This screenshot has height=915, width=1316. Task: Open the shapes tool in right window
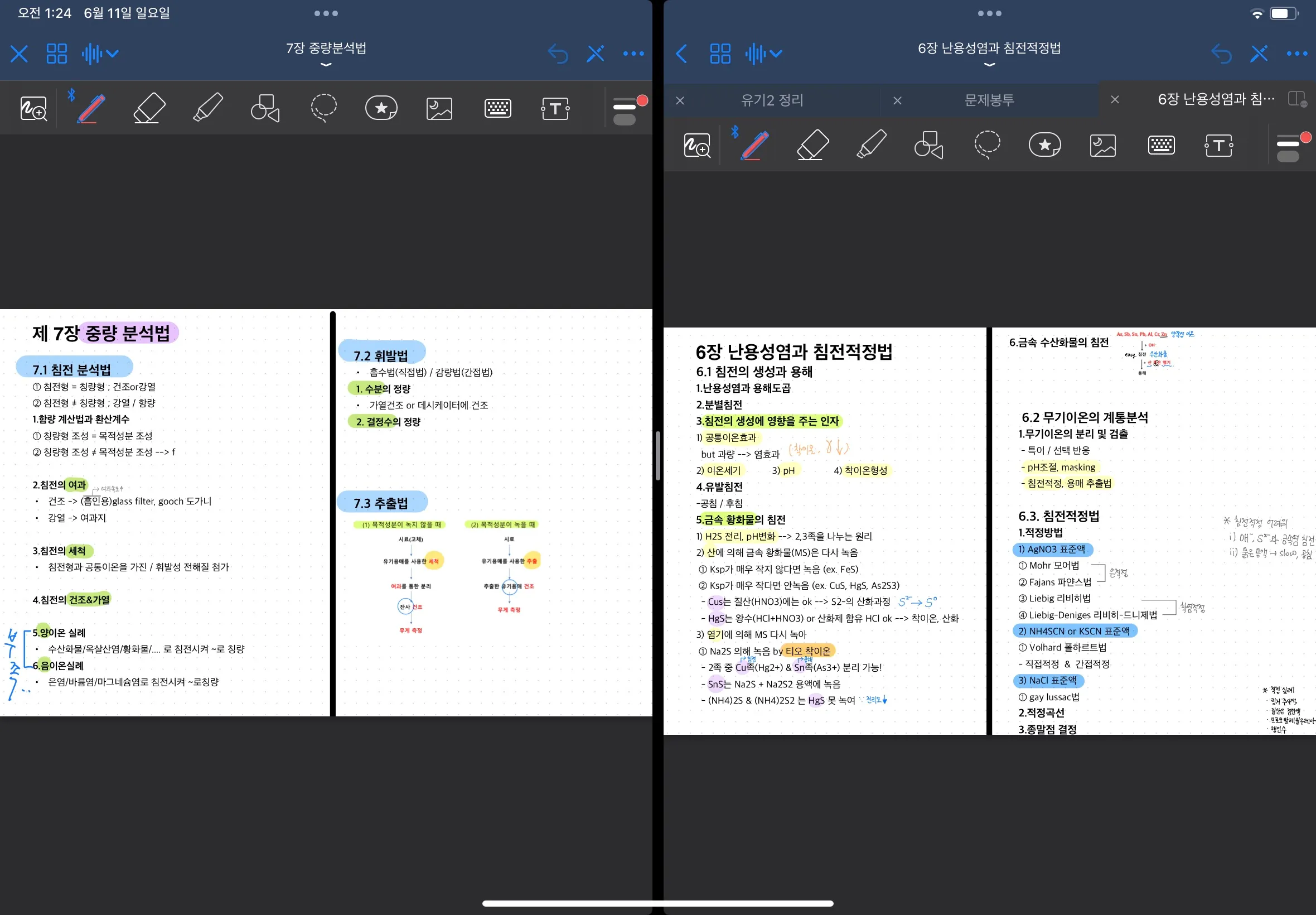click(x=928, y=145)
